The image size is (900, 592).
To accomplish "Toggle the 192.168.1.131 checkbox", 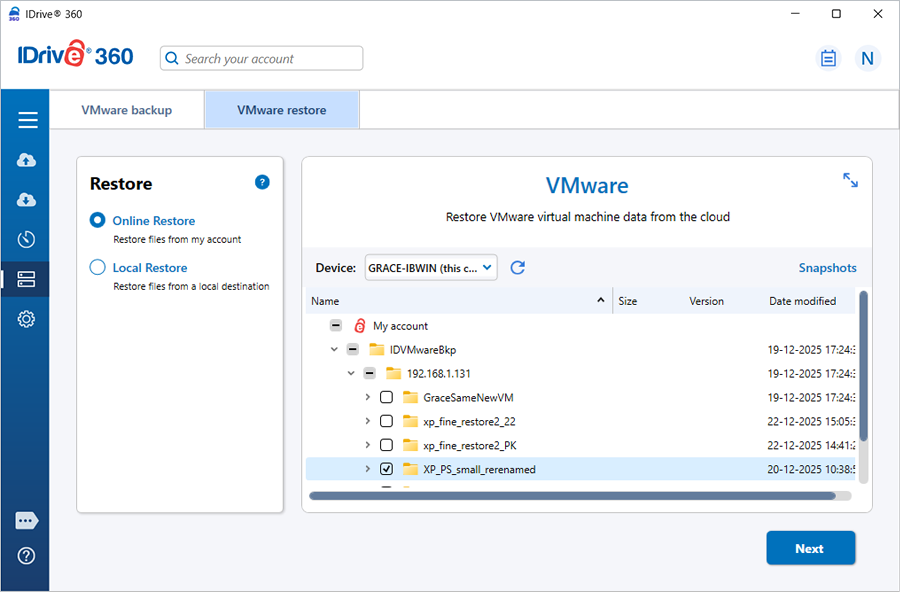I will [370, 373].
